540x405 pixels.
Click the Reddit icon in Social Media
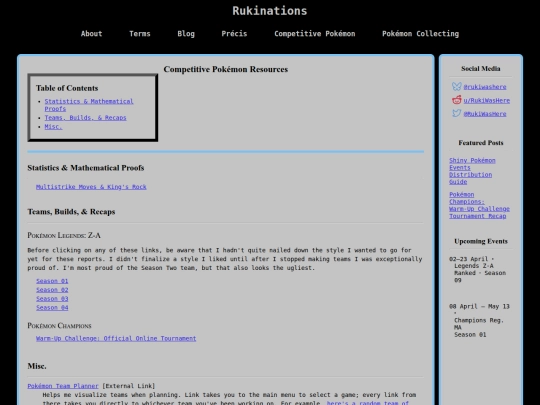click(456, 100)
